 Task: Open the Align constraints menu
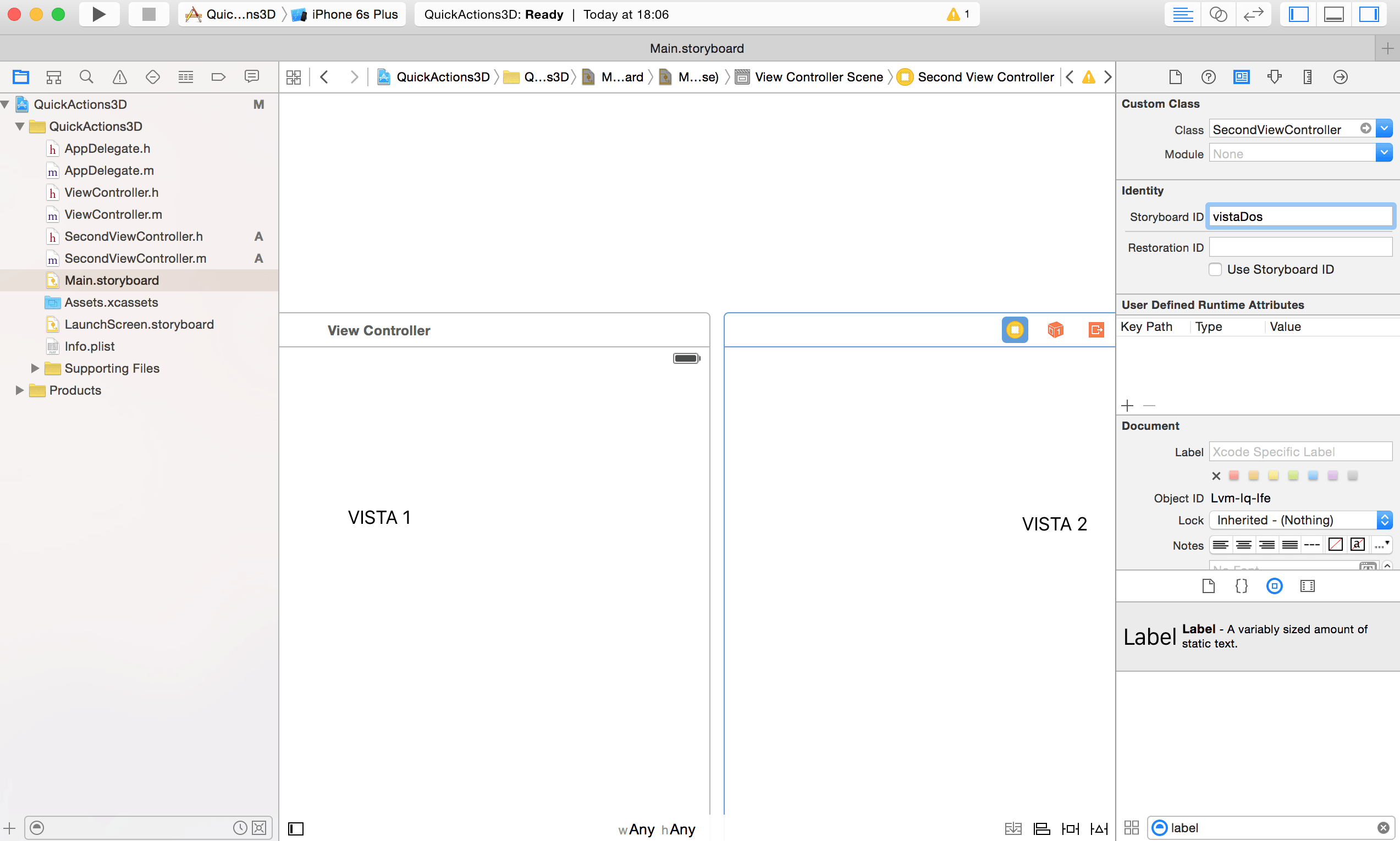click(1042, 828)
